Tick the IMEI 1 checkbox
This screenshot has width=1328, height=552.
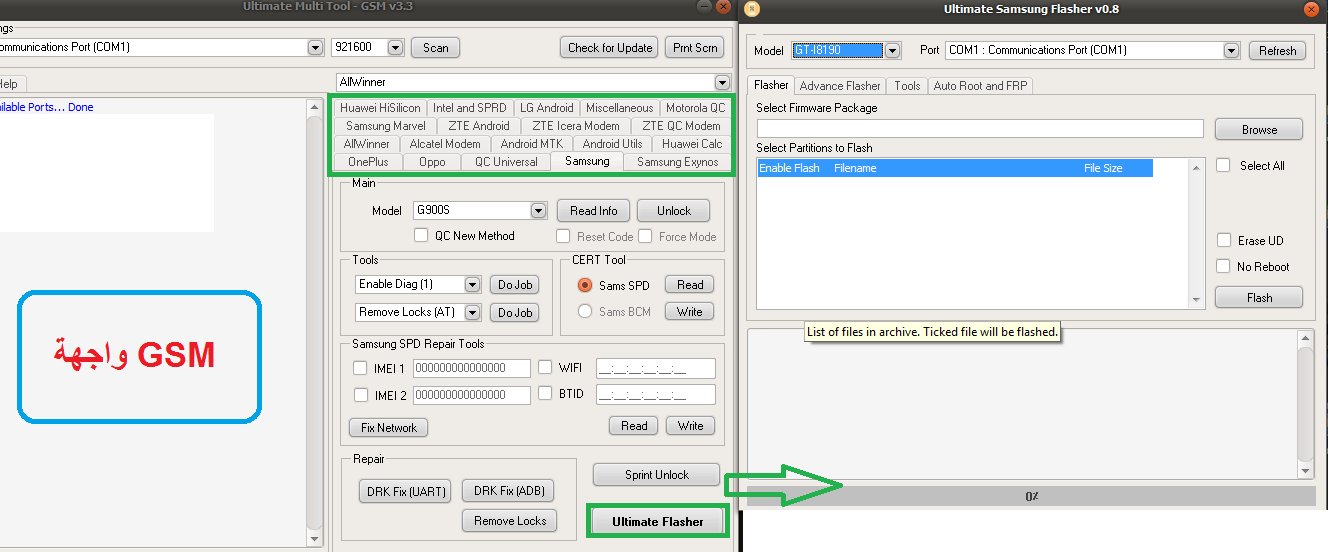coord(360,368)
